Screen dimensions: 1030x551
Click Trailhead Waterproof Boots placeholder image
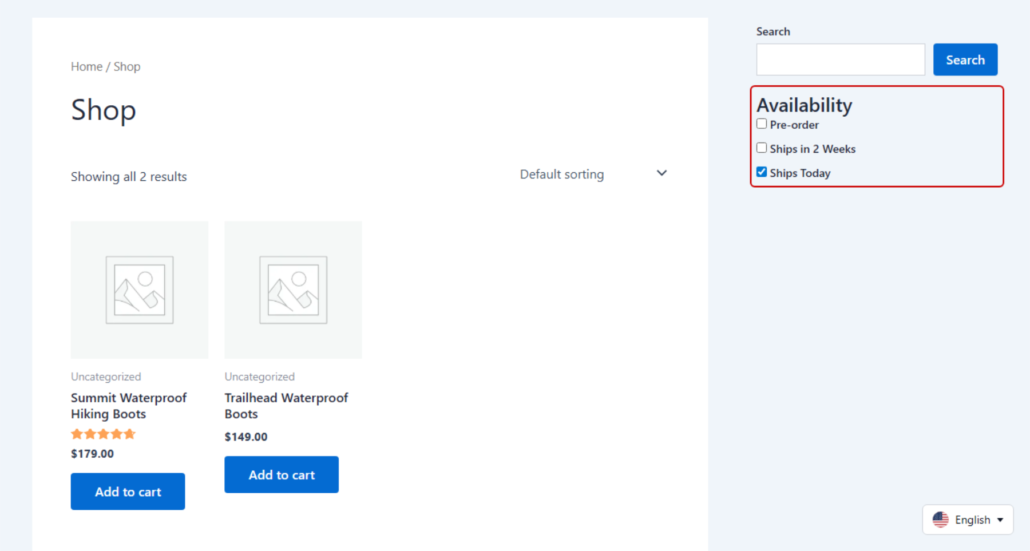pyautogui.click(x=293, y=290)
